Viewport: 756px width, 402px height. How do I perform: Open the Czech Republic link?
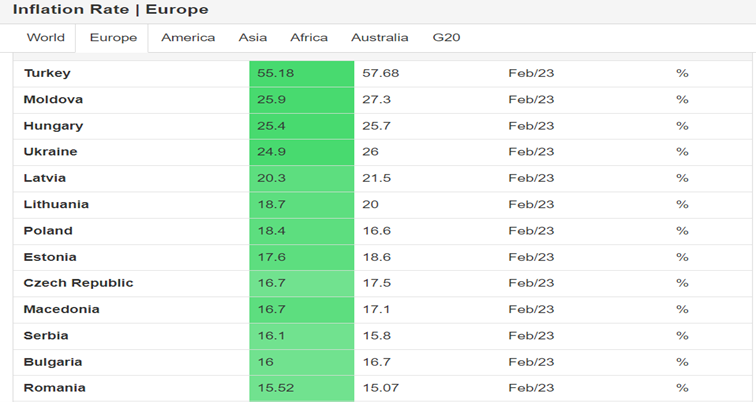pos(78,283)
